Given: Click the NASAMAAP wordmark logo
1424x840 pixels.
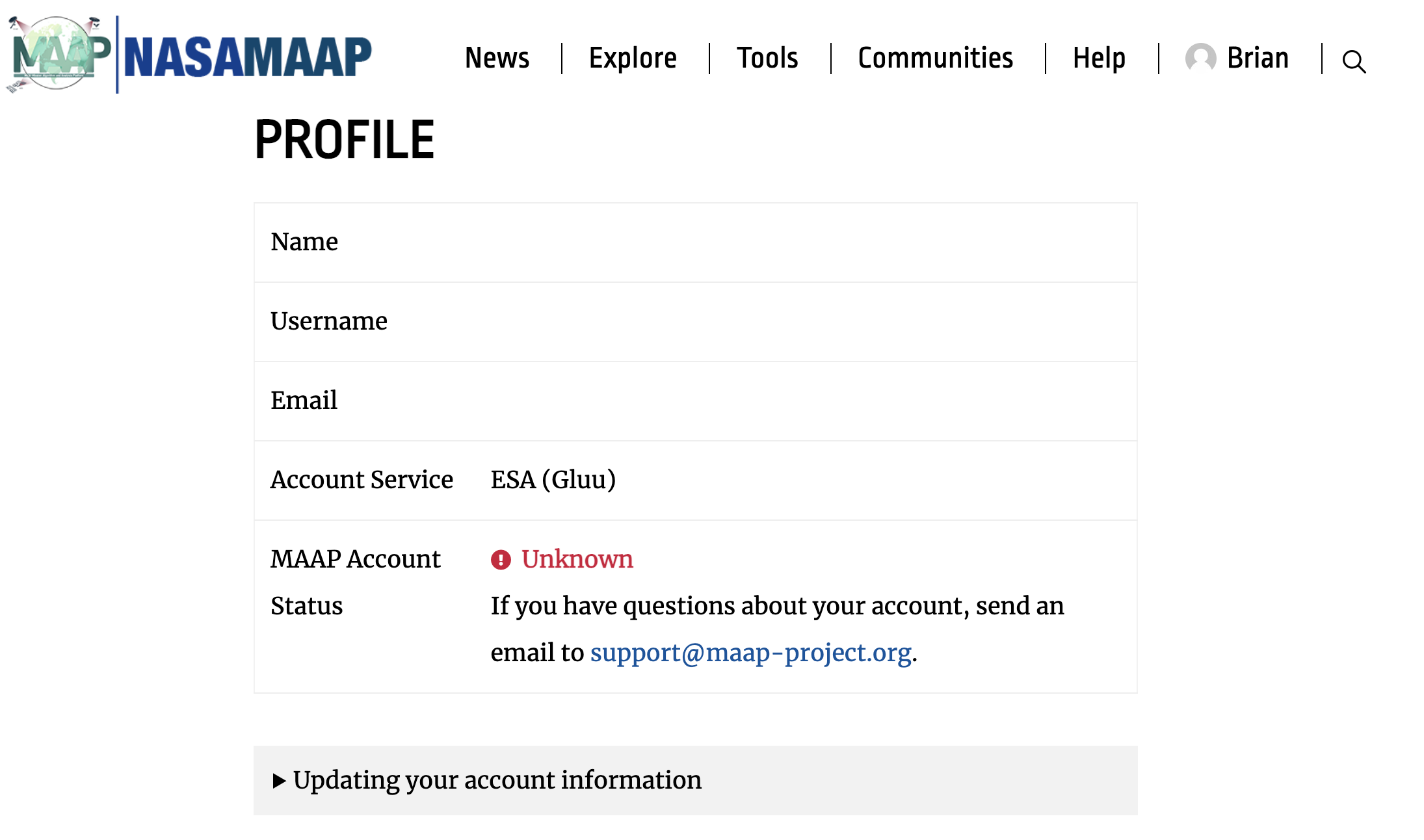Looking at the screenshot, I should point(249,57).
